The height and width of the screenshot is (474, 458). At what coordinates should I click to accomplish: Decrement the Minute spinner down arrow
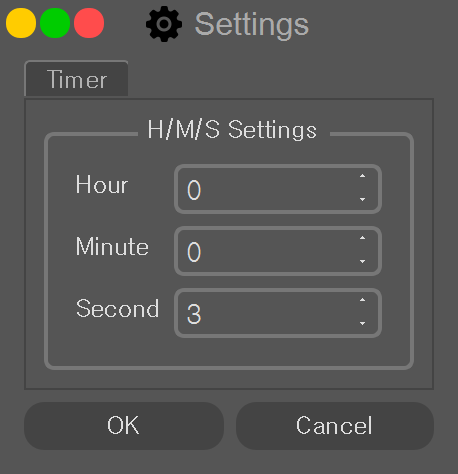point(362,261)
